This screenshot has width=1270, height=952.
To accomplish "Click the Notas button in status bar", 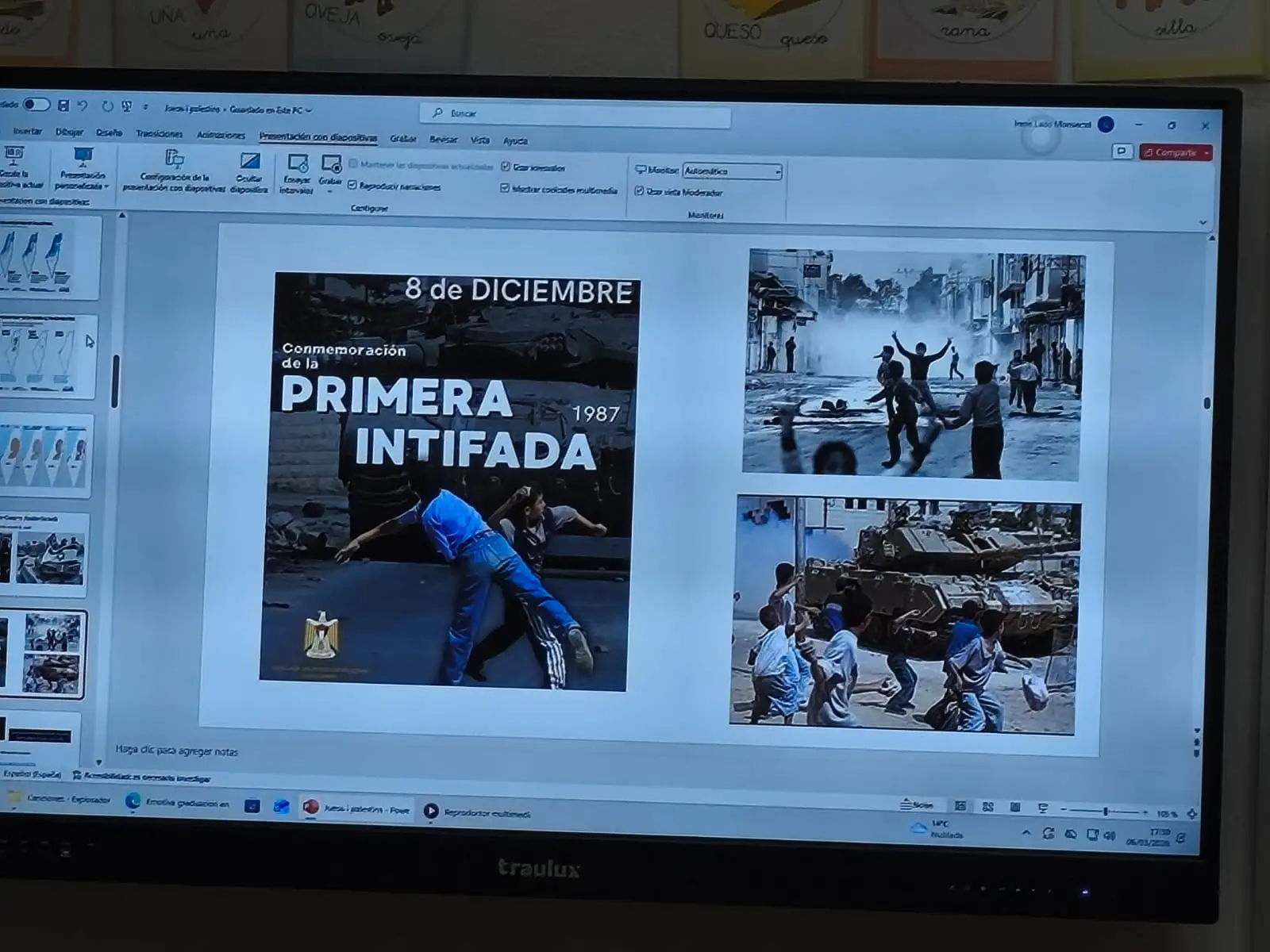I will coord(917,805).
